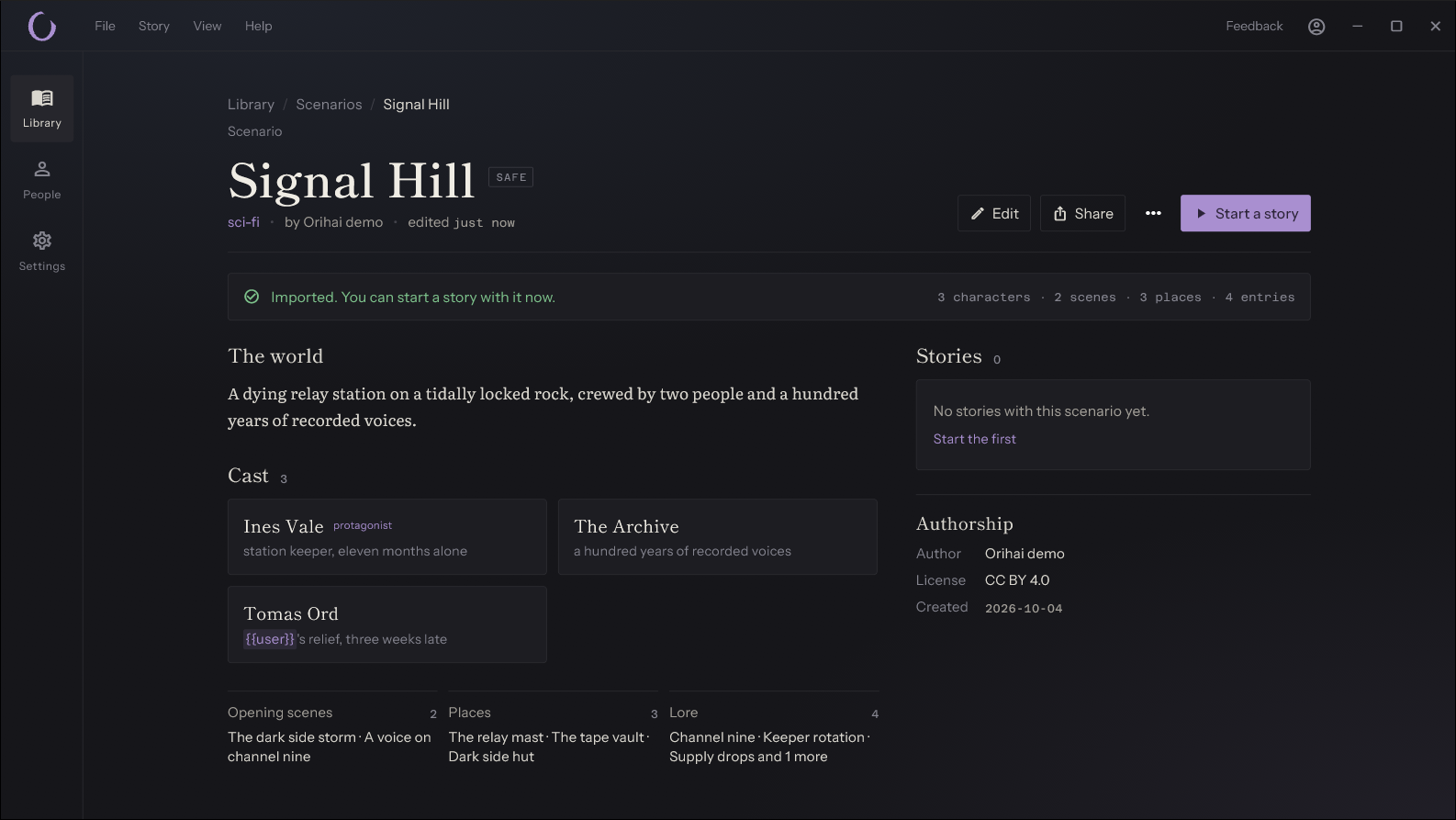Screen dimensions: 1456x820
Task: Click the protagonist tag on Ines Vale
Action: (363, 525)
